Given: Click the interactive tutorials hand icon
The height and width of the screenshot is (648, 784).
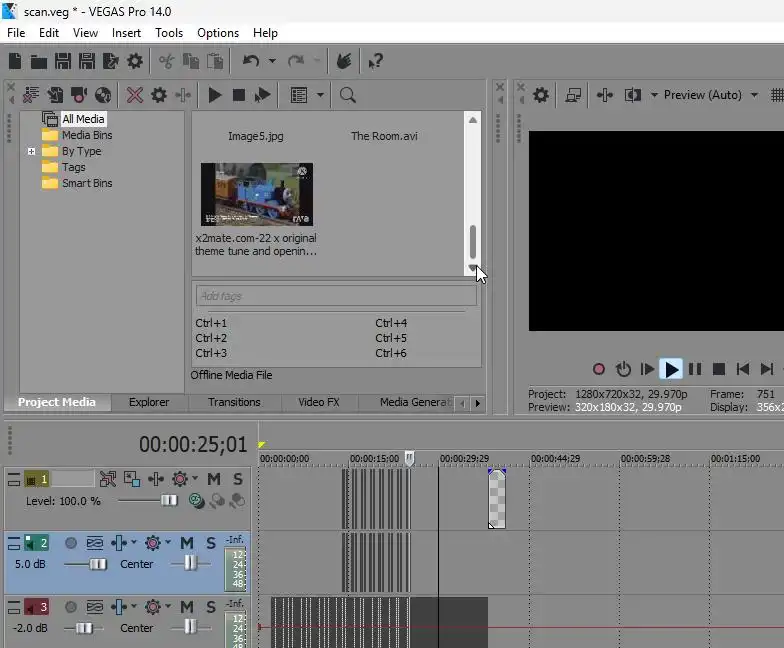Looking at the screenshot, I should 344,61.
